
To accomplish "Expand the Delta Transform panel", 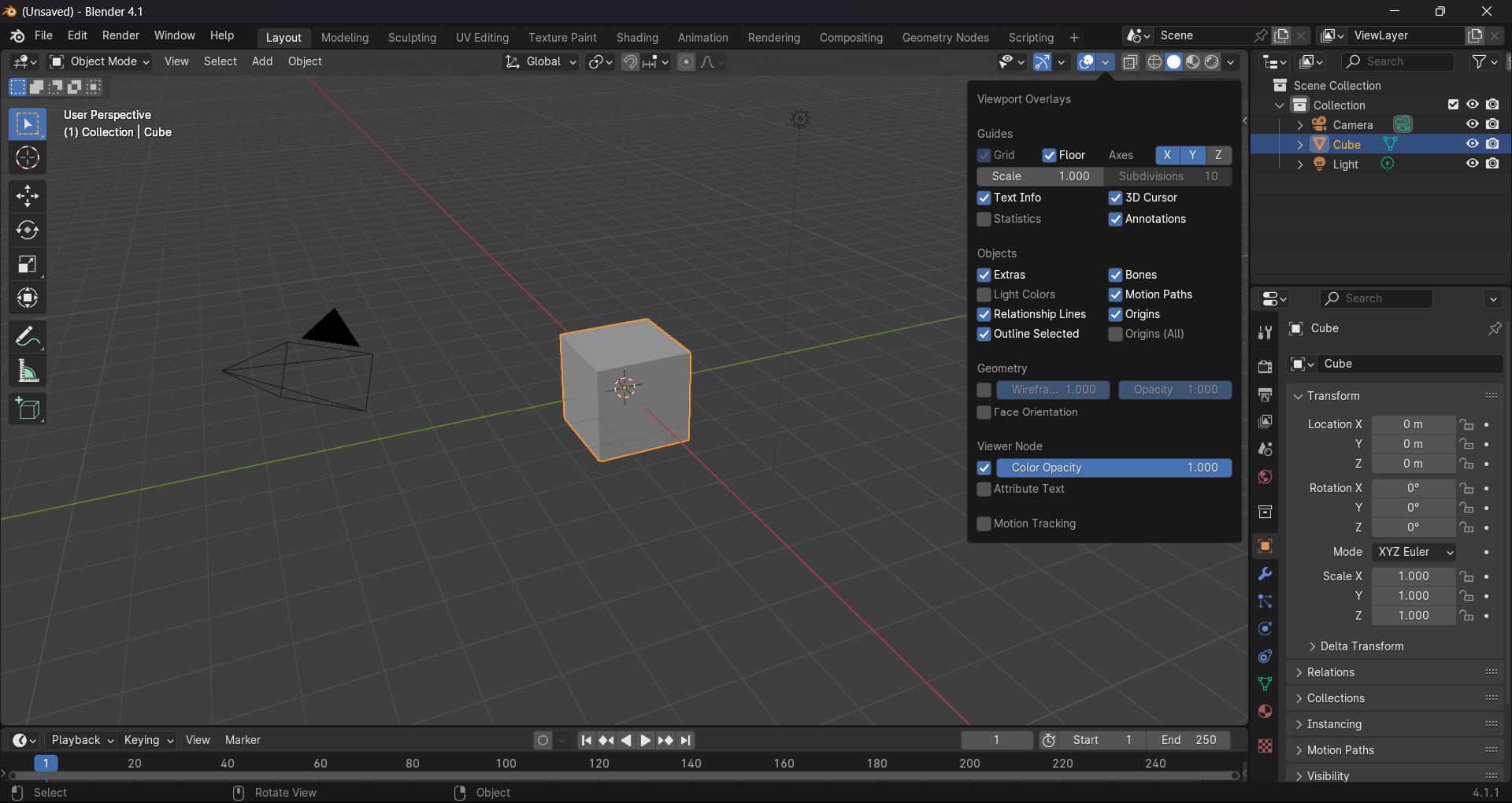I will click(x=1362, y=646).
